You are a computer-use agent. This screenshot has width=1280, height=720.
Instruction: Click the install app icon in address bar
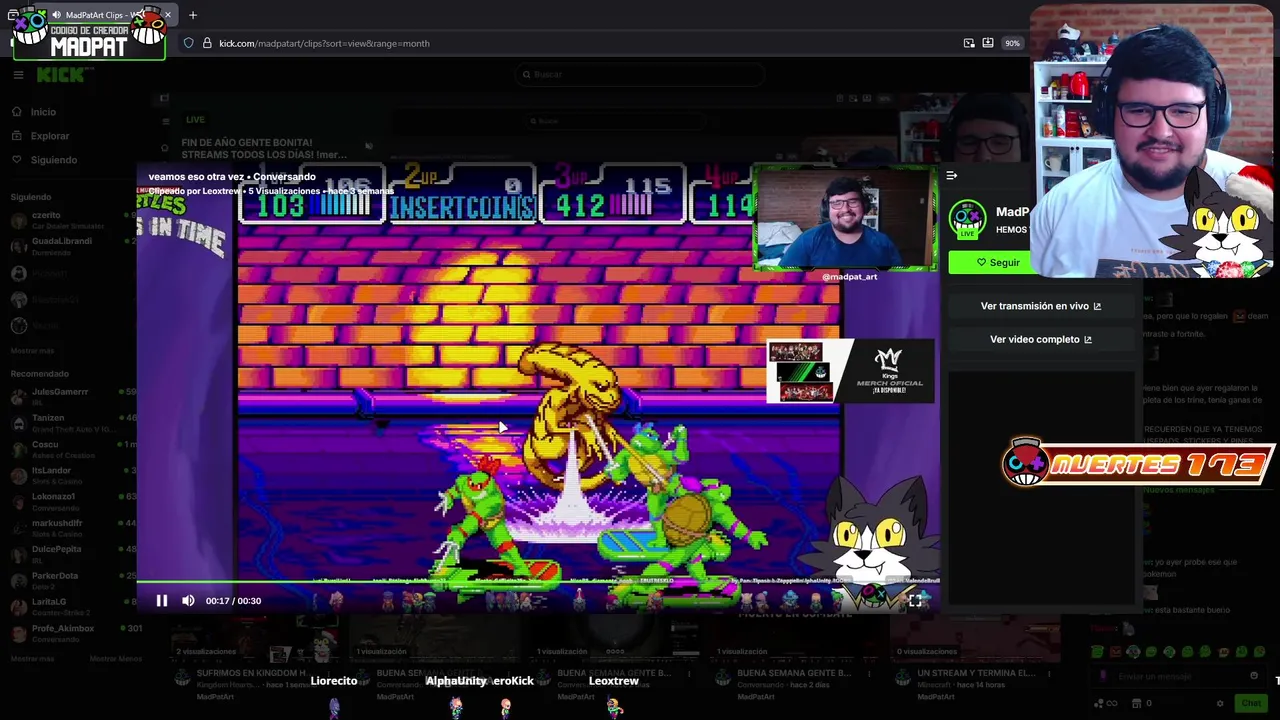pyautogui.click(x=988, y=43)
